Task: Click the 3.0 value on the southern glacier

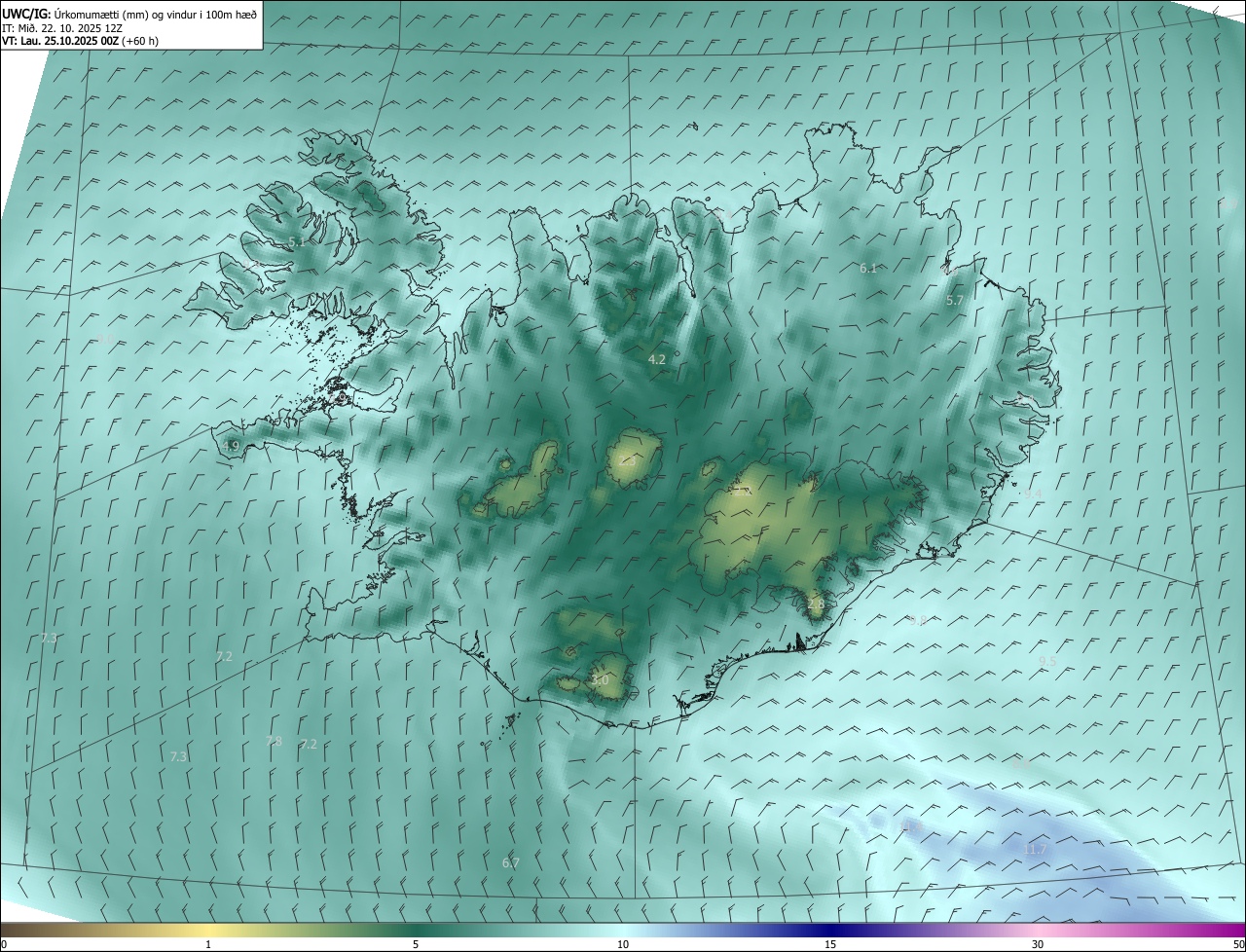Action: [600, 680]
